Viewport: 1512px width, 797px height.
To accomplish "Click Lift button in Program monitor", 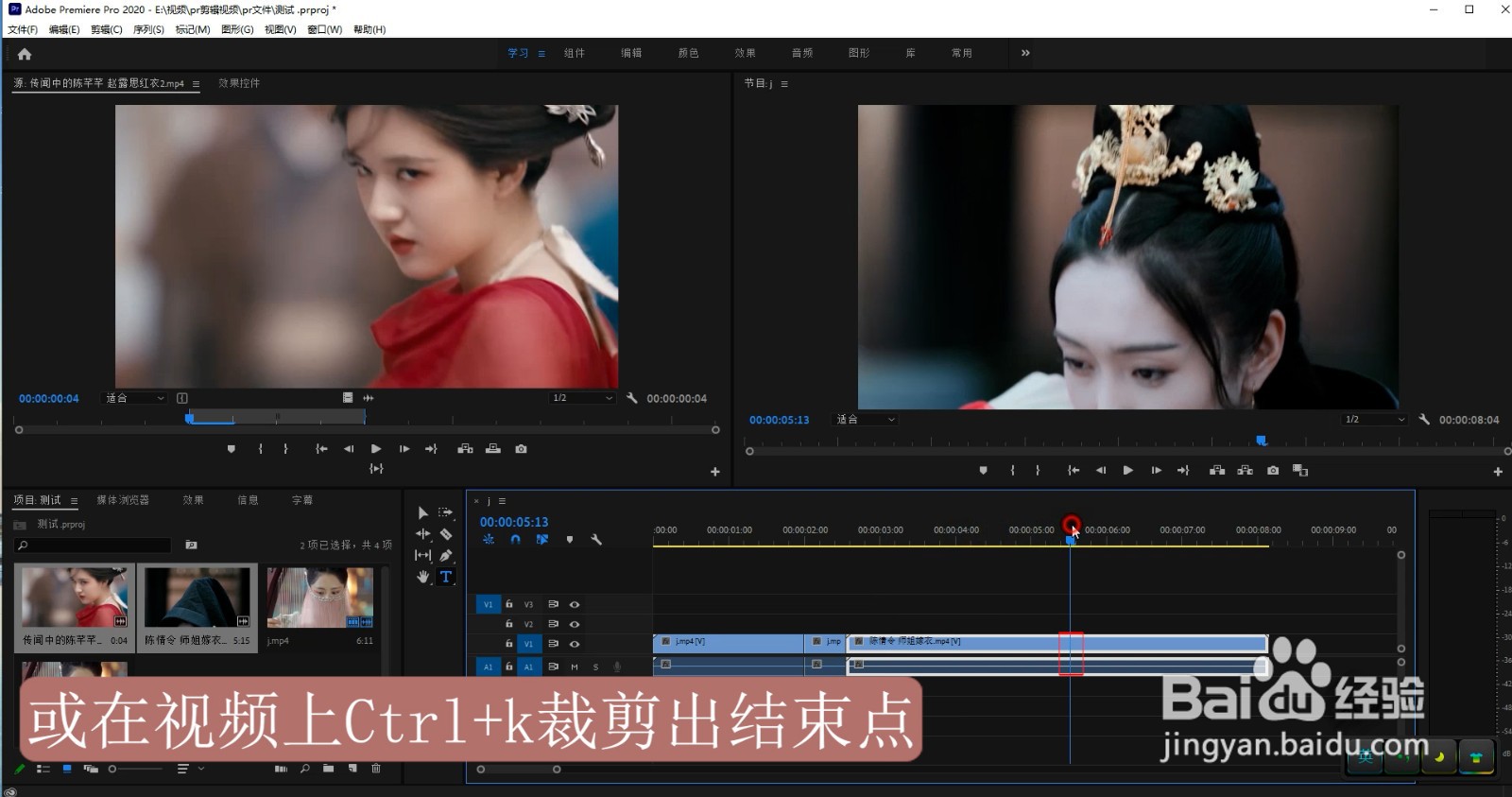I will click(x=1217, y=470).
